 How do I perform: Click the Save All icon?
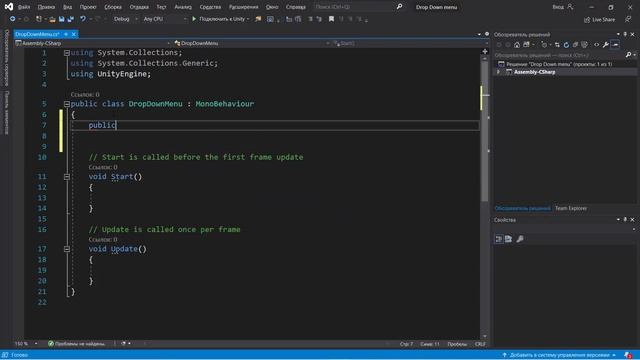tap(70, 19)
